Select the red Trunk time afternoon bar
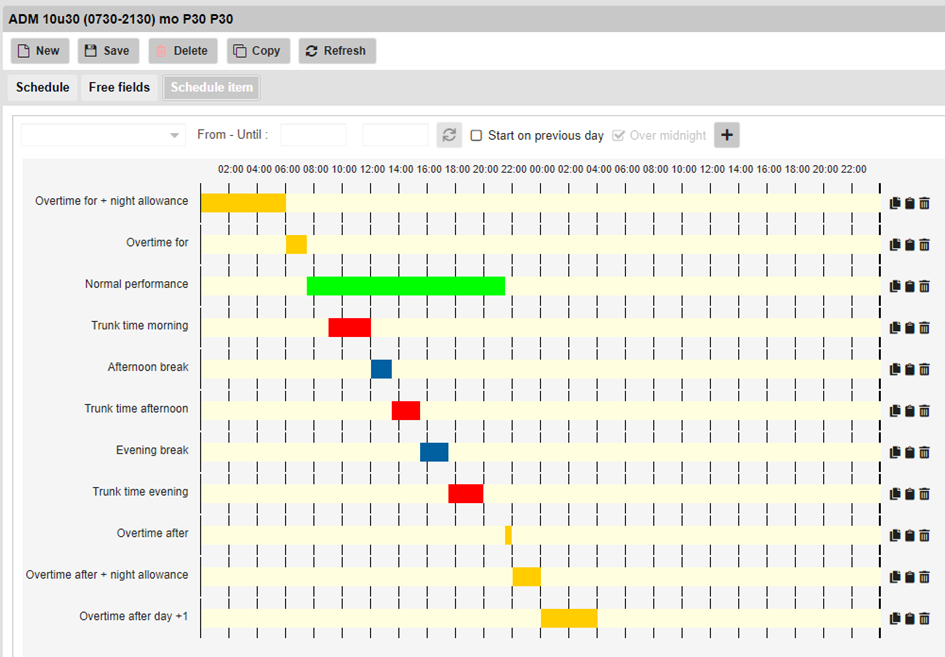This screenshot has height=657, width=945. (x=406, y=411)
